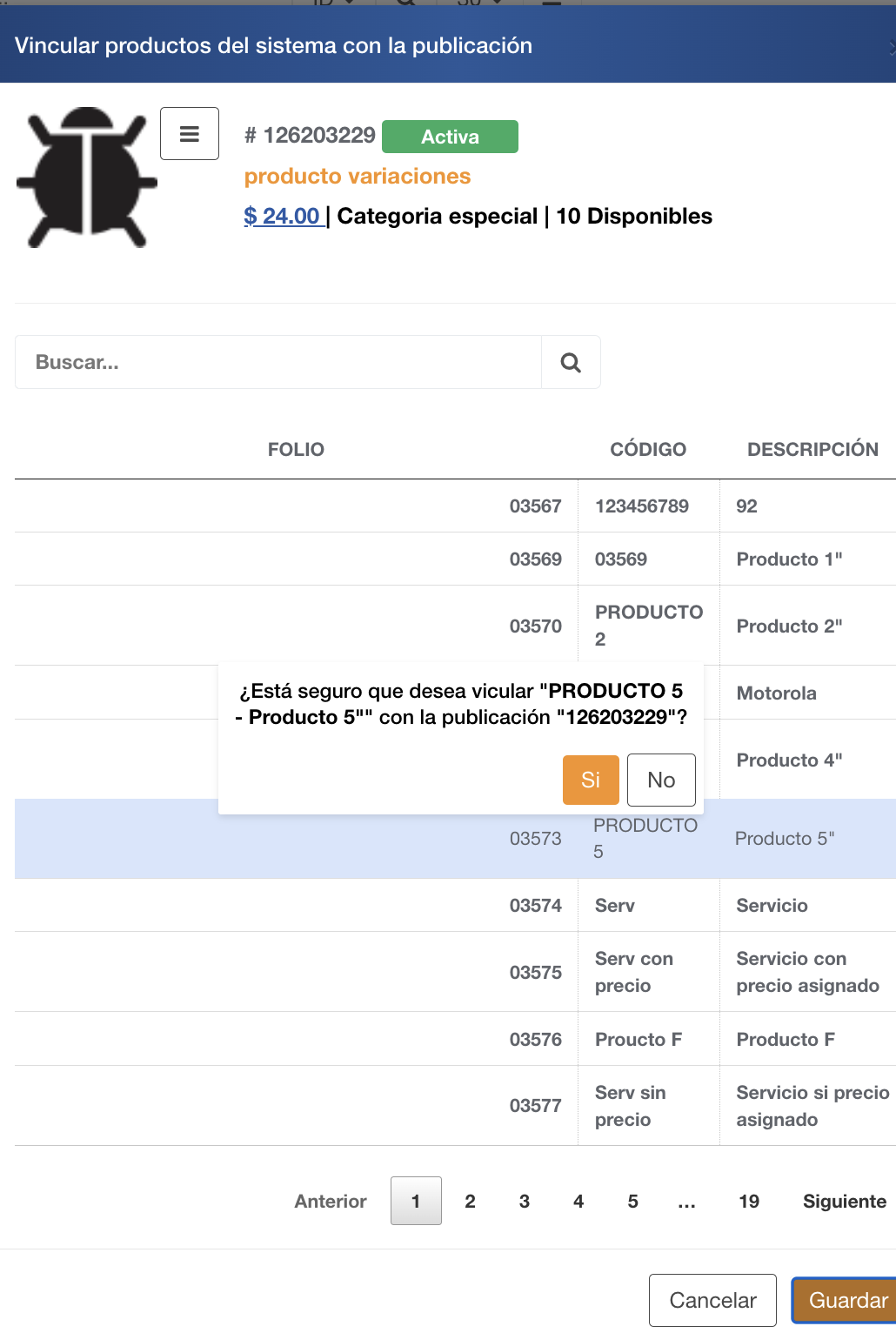Click the bug product thumbnail image
Viewport: 896px width, 1333px height.
pyautogui.click(x=87, y=178)
